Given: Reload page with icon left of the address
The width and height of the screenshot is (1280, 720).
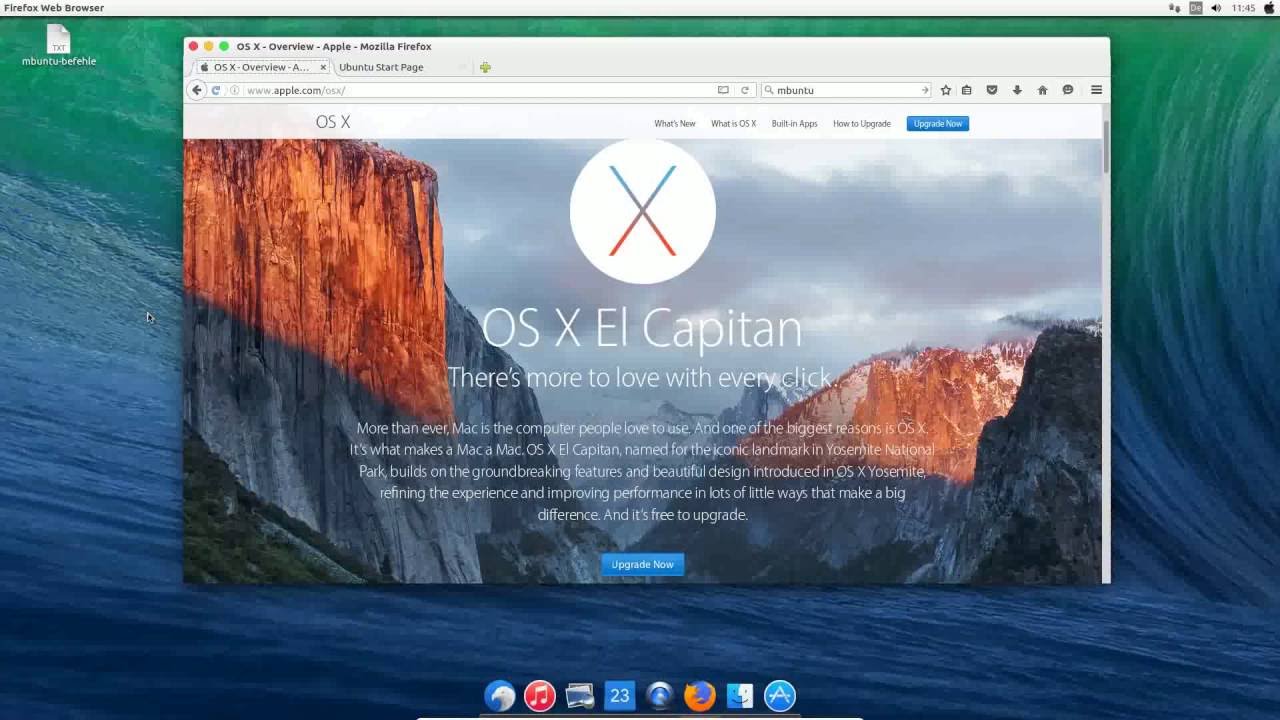Looking at the screenshot, I should click(x=215, y=90).
